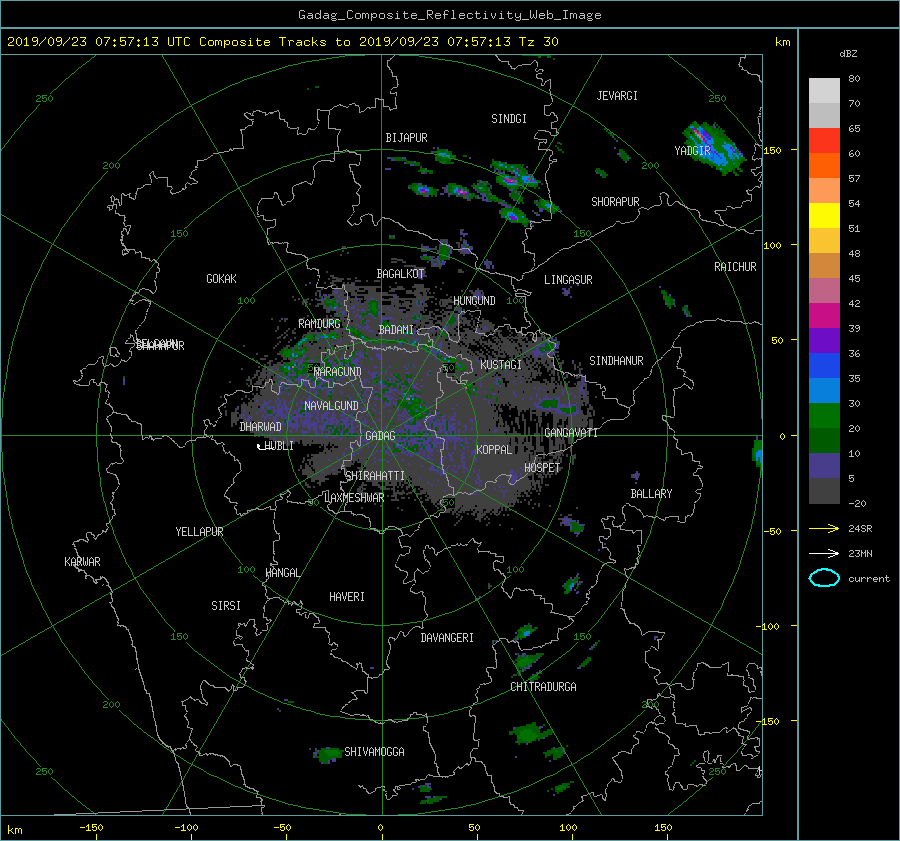Click the SHORAPUR city label
Image resolution: width=900 pixels, height=841 pixels.
pos(615,202)
